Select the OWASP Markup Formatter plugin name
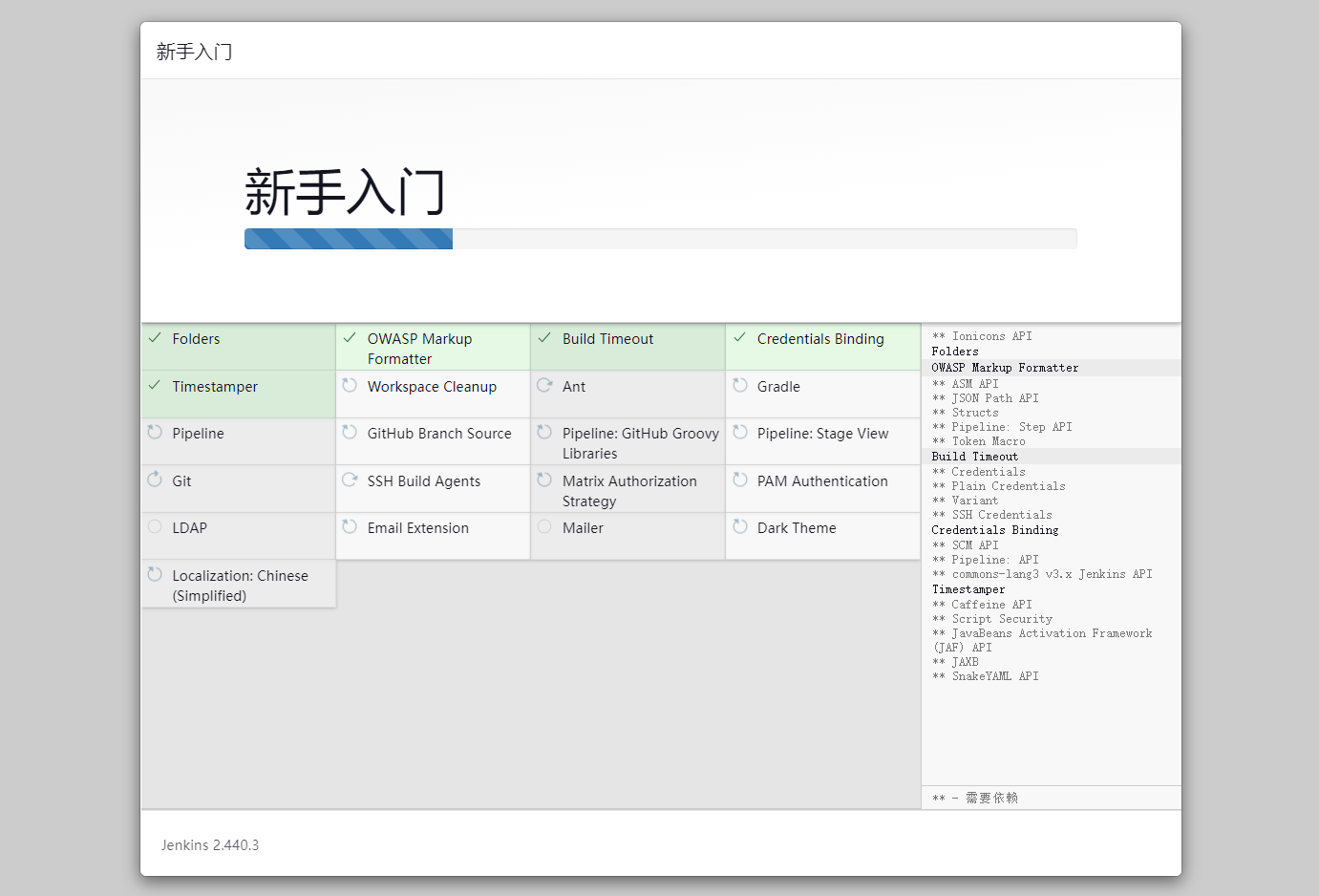 pyautogui.click(x=419, y=349)
